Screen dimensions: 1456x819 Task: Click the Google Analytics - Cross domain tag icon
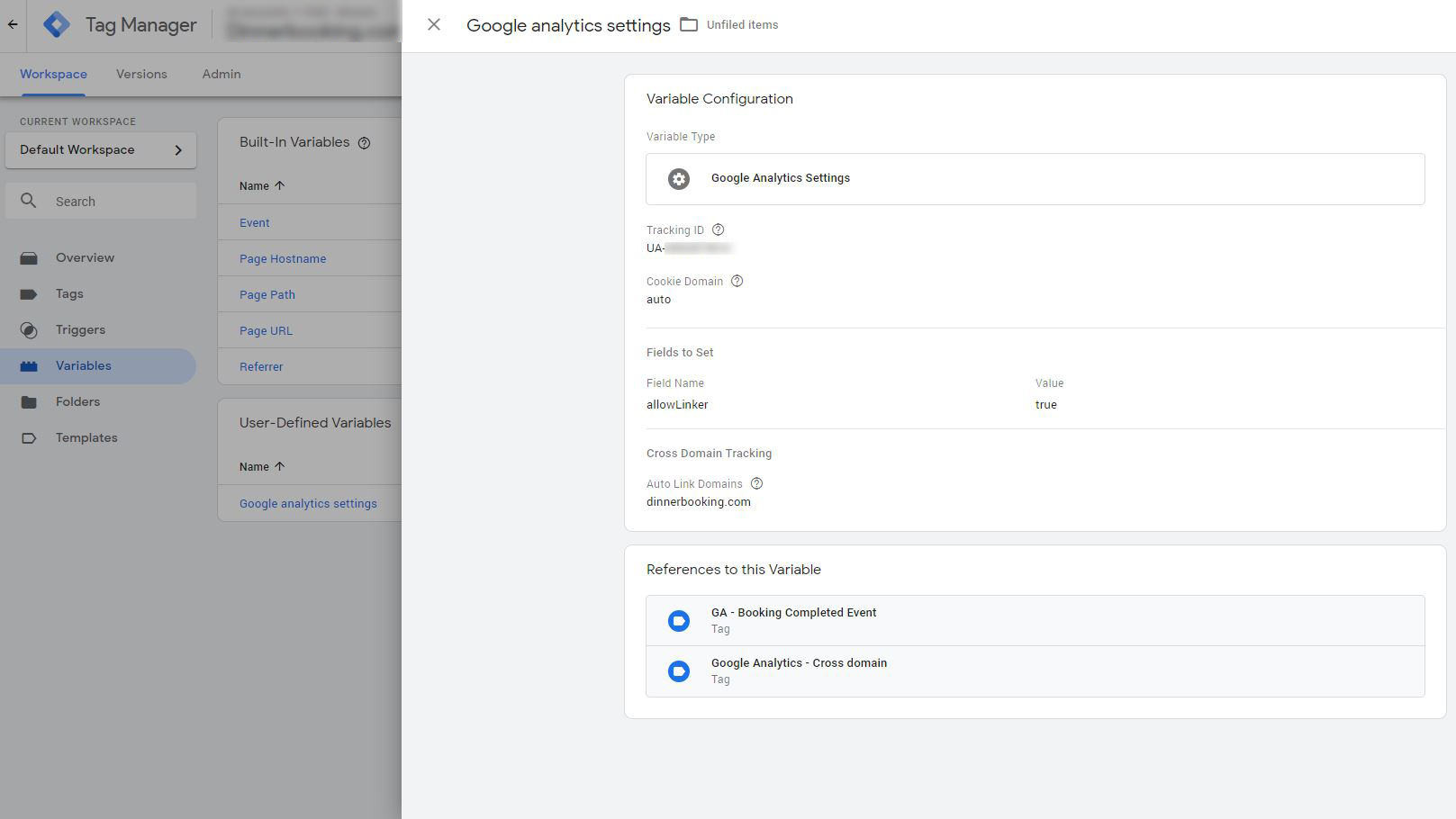pyautogui.click(x=679, y=671)
